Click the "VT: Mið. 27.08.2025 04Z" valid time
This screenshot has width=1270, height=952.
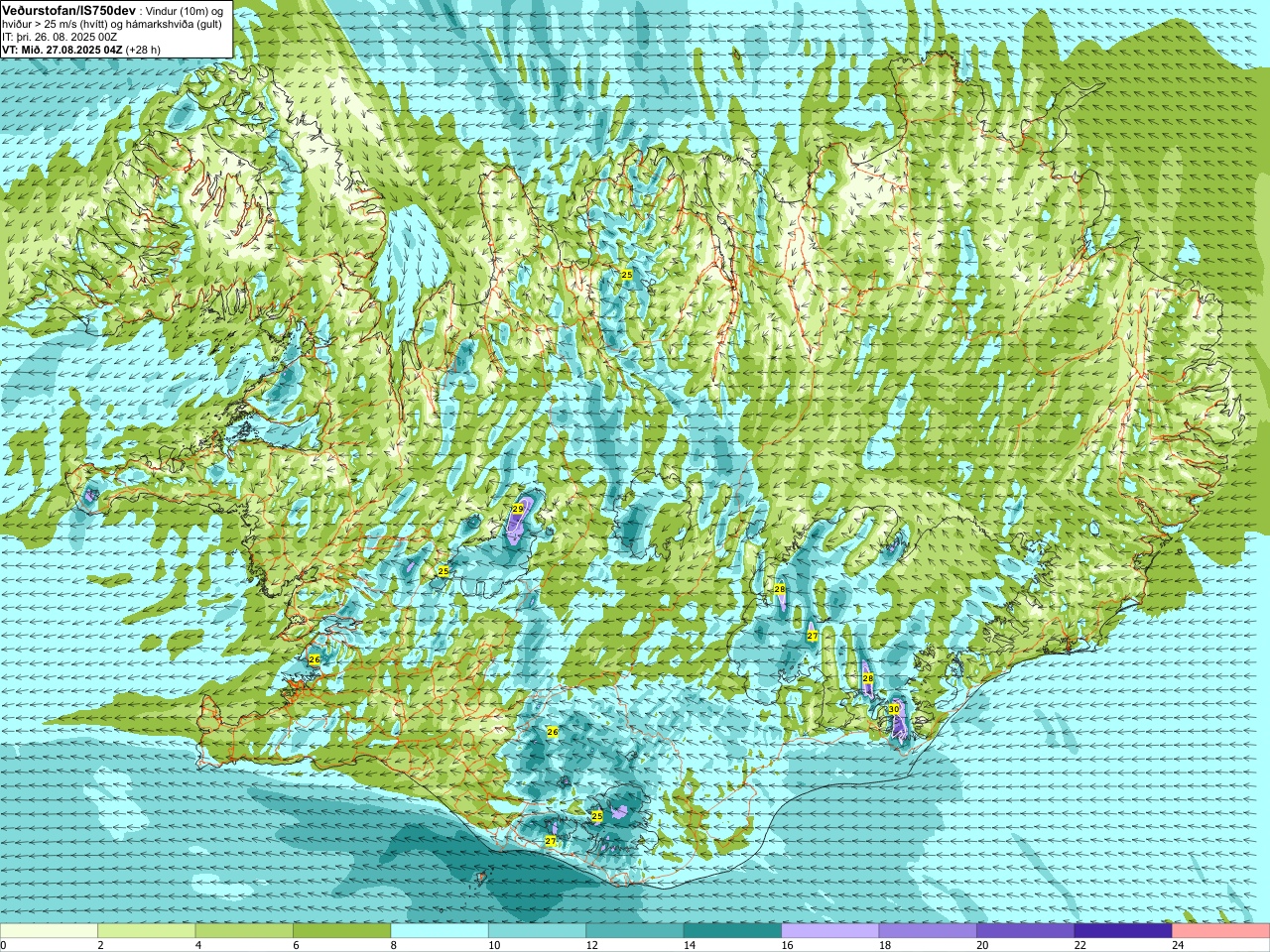pyautogui.click(x=63, y=50)
